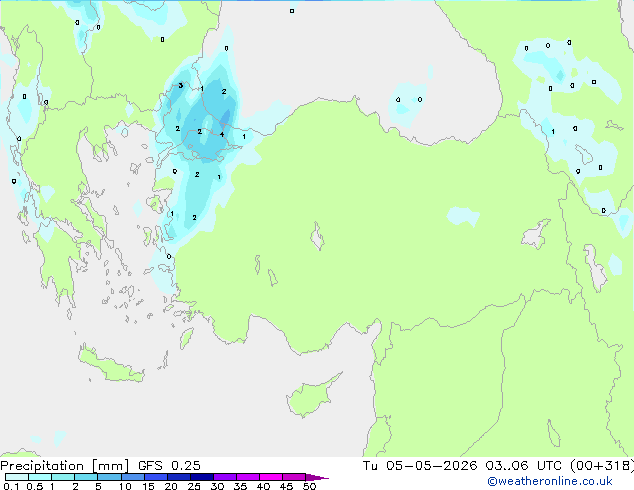Click the 0.1–0.5 mm legend color swatch
634x490 pixels.
tap(17, 477)
